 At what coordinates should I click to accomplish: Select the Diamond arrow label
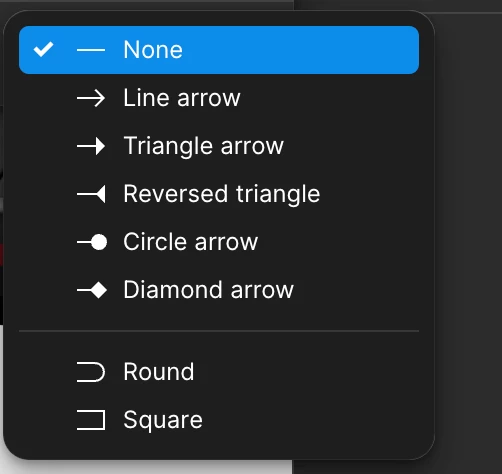[209, 290]
